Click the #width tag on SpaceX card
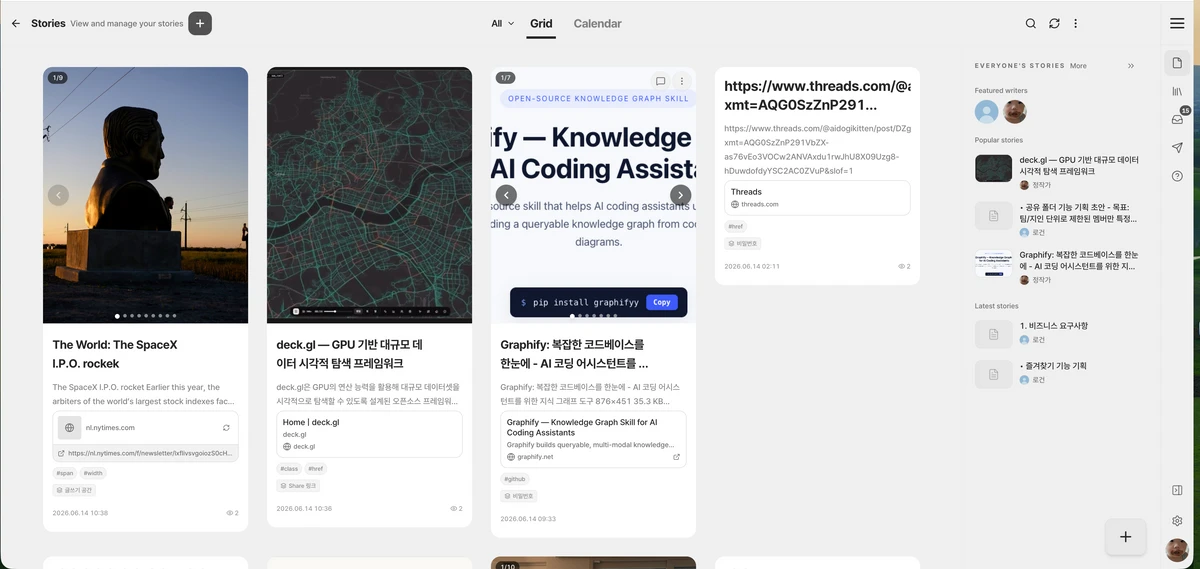 (x=93, y=473)
